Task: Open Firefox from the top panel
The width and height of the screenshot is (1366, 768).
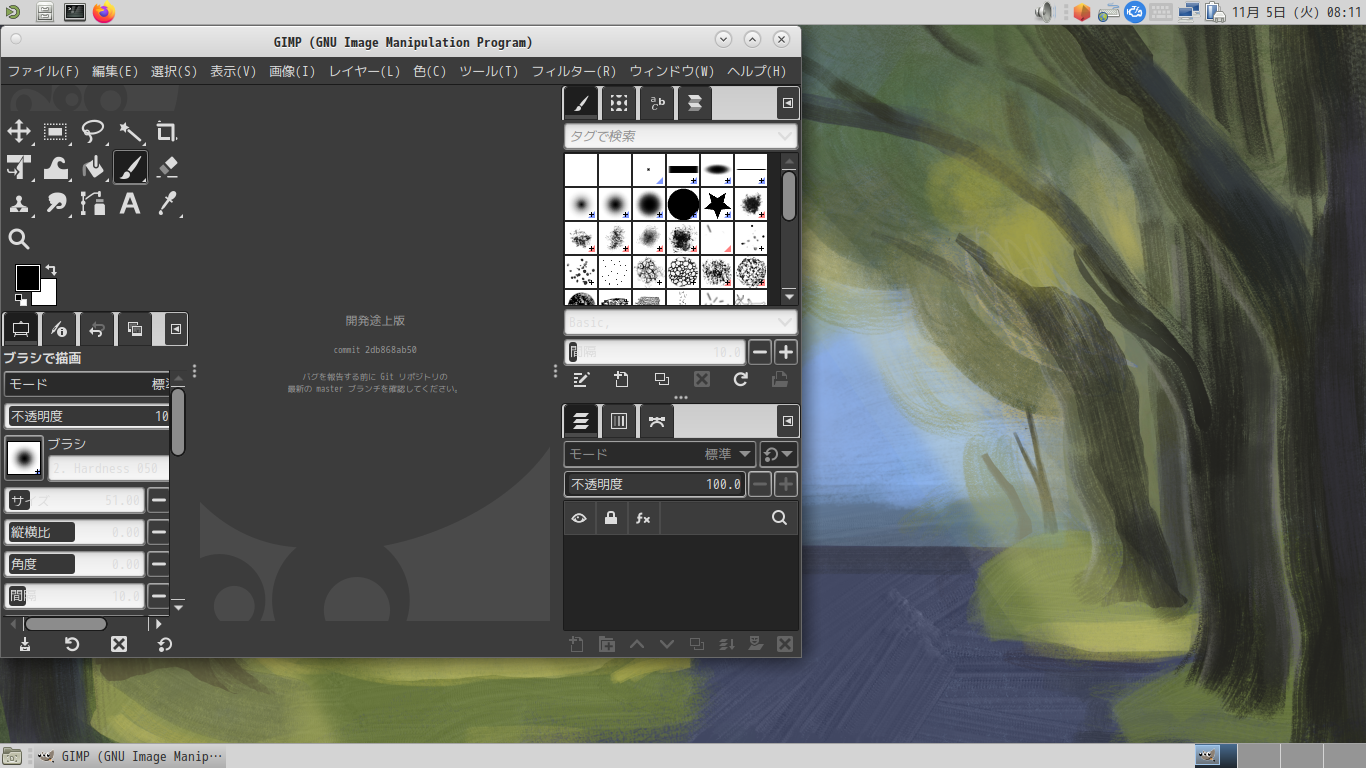Action: coord(104,12)
